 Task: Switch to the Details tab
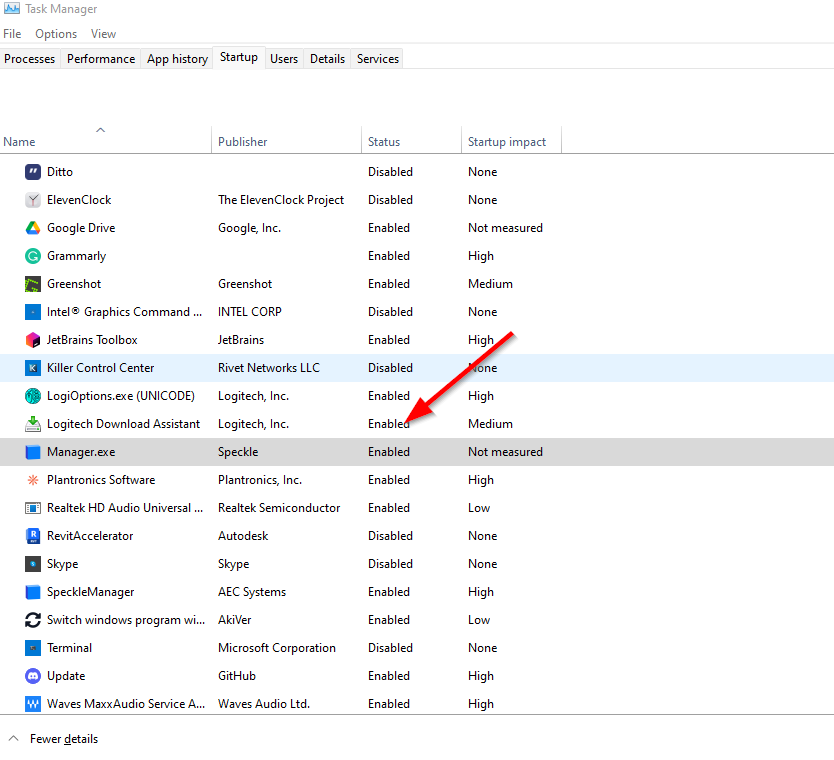point(328,59)
